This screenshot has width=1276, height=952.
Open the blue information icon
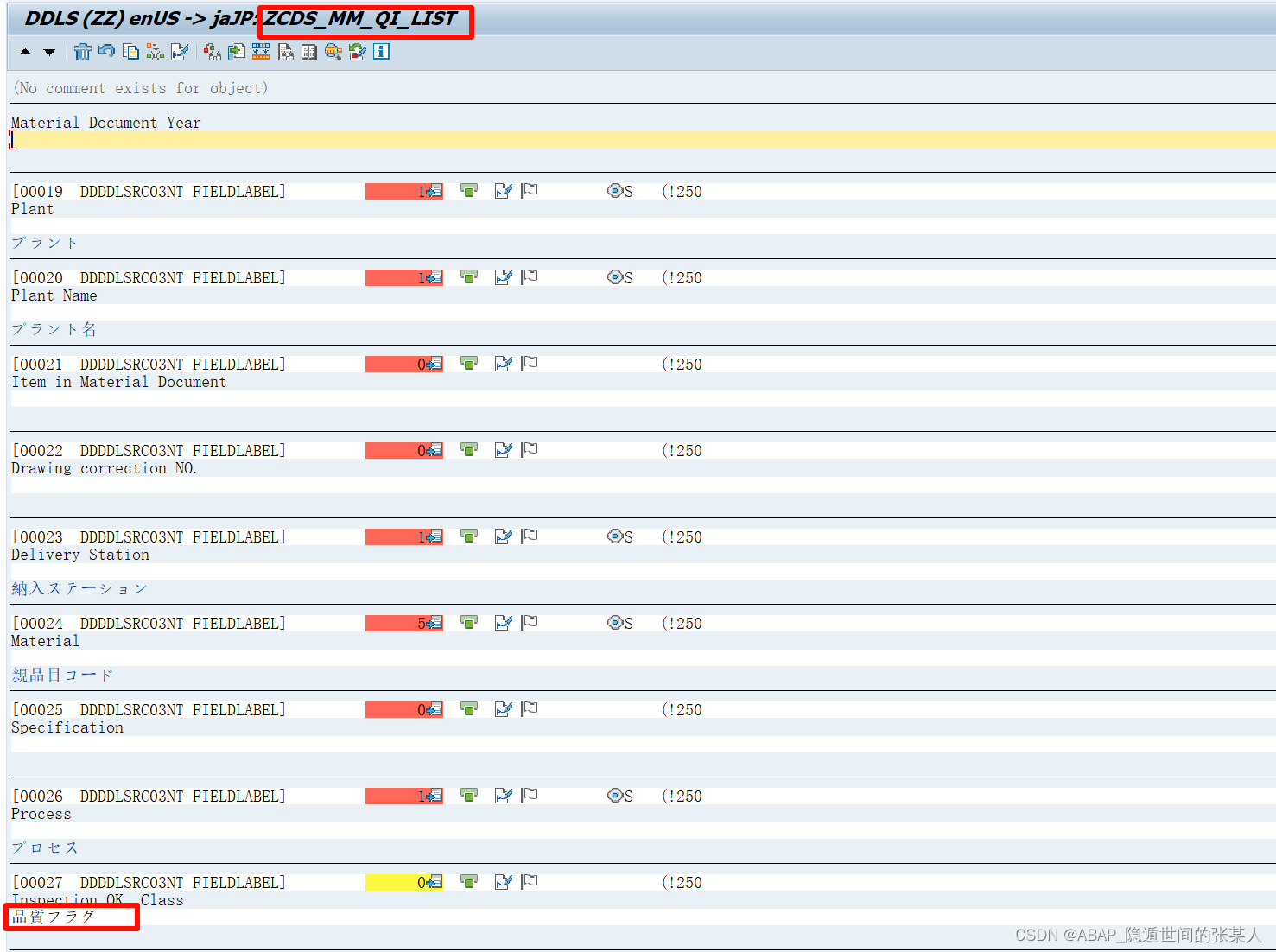click(x=381, y=52)
